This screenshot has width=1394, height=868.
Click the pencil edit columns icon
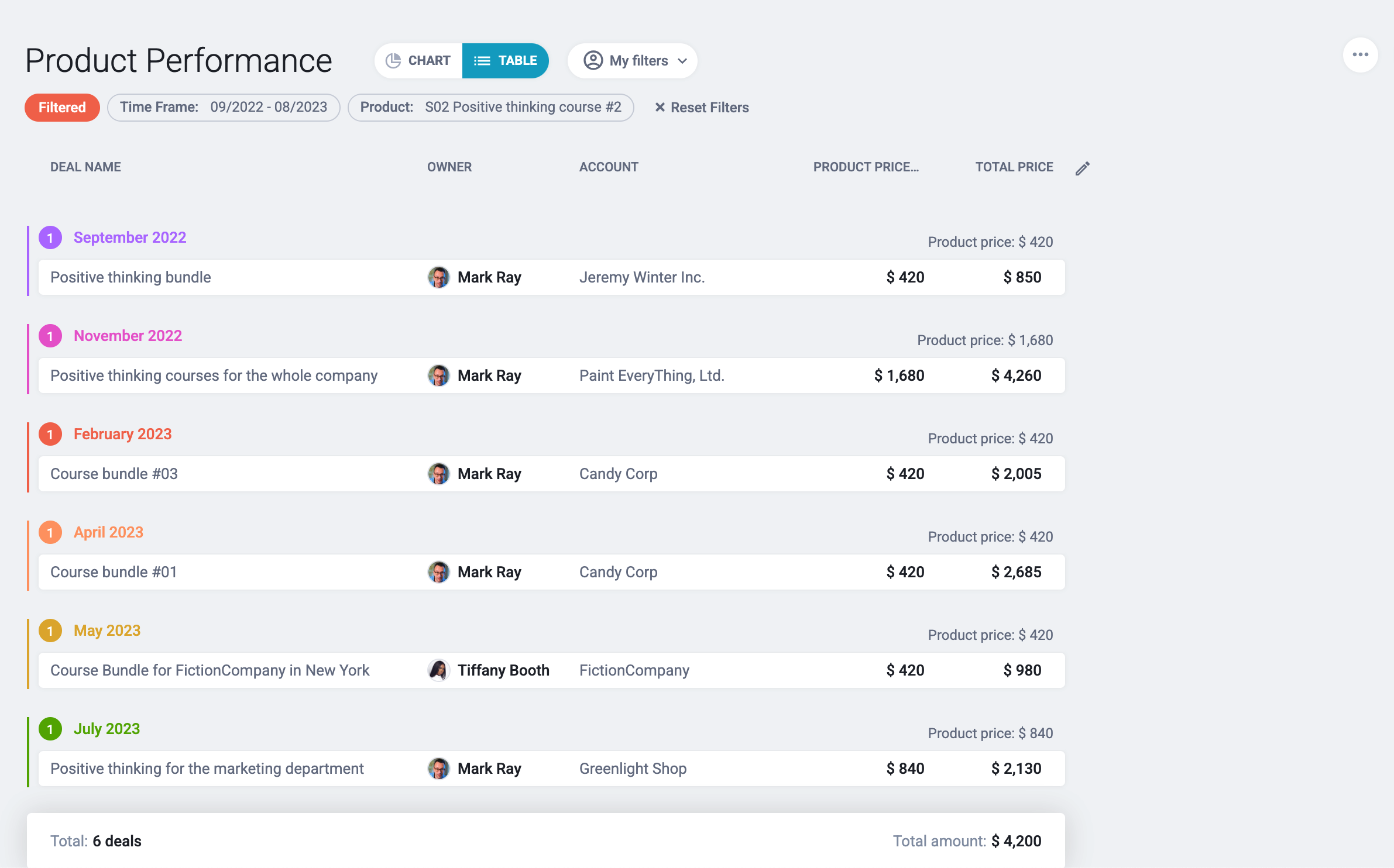point(1083,168)
